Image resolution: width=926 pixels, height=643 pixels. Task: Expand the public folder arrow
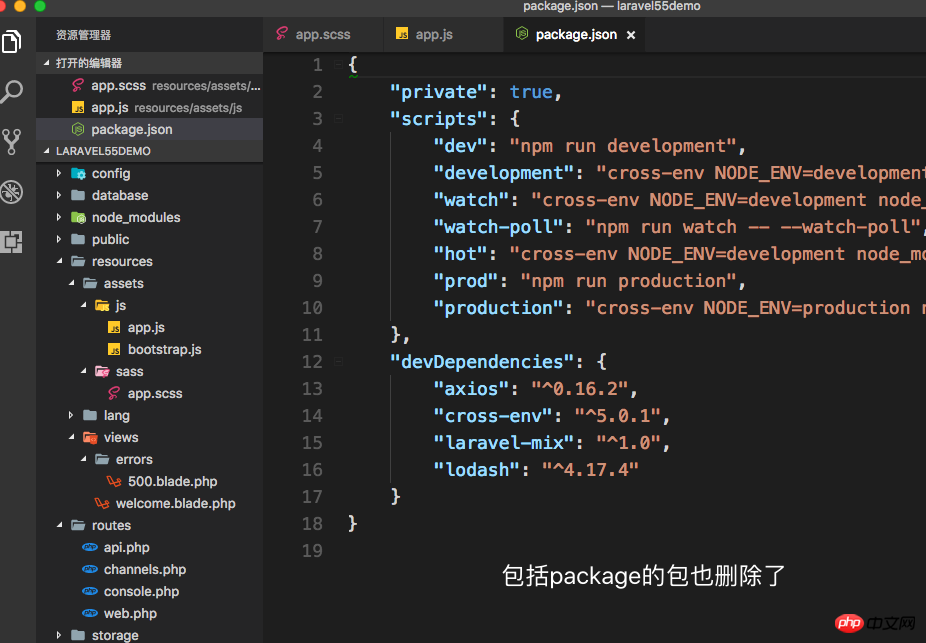click(x=58, y=239)
